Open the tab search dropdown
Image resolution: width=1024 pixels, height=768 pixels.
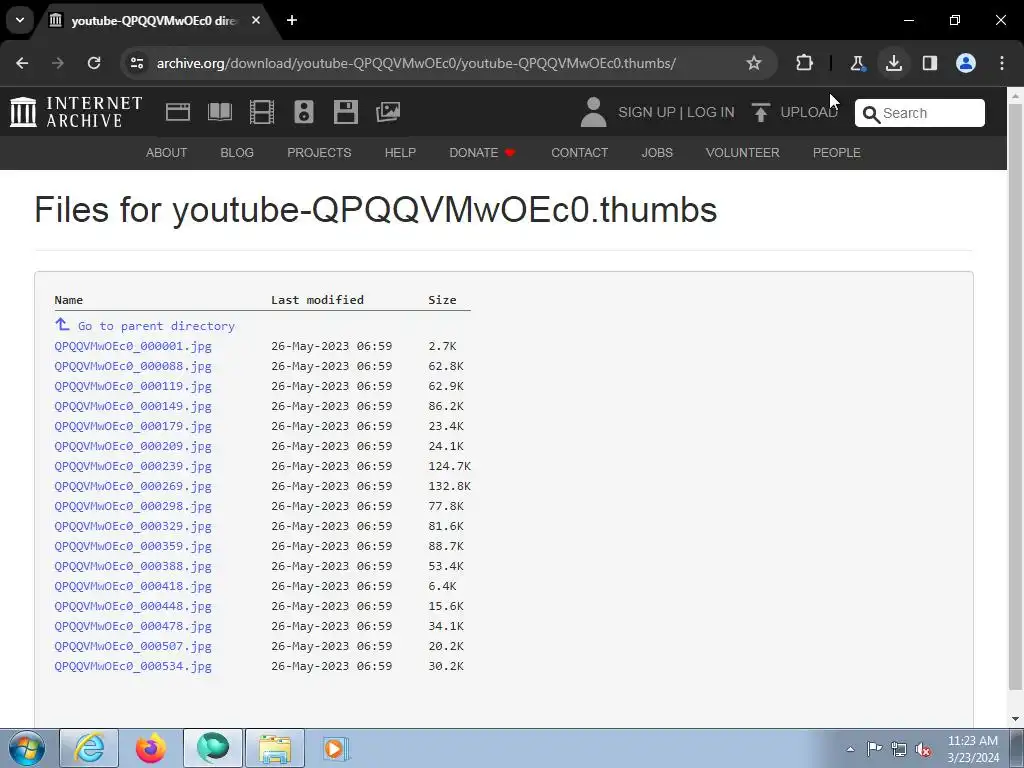20,20
